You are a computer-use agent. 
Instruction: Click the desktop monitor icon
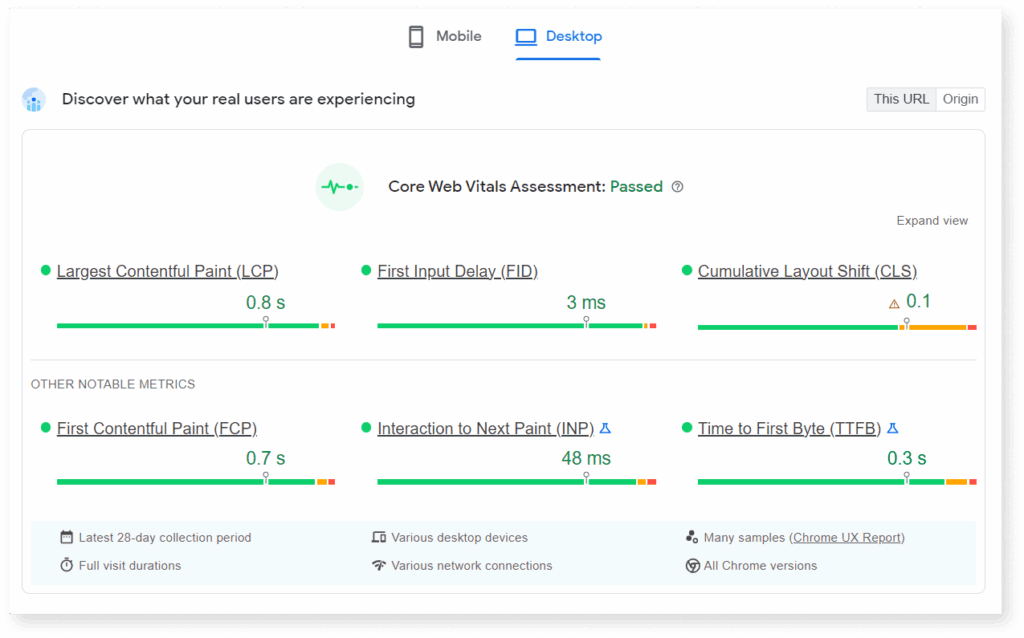[x=525, y=36]
